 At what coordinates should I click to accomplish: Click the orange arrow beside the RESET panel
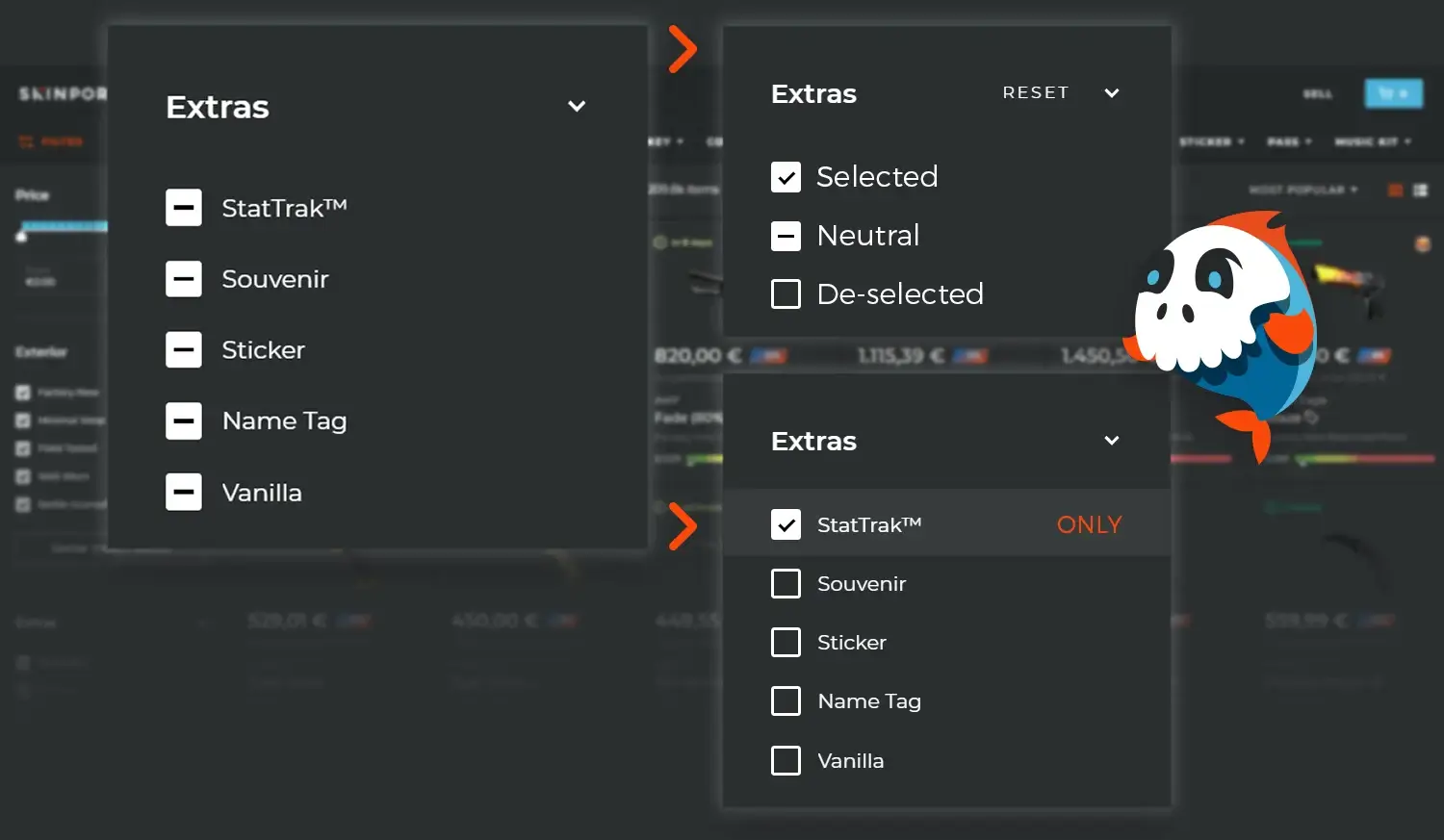point(683,49)
